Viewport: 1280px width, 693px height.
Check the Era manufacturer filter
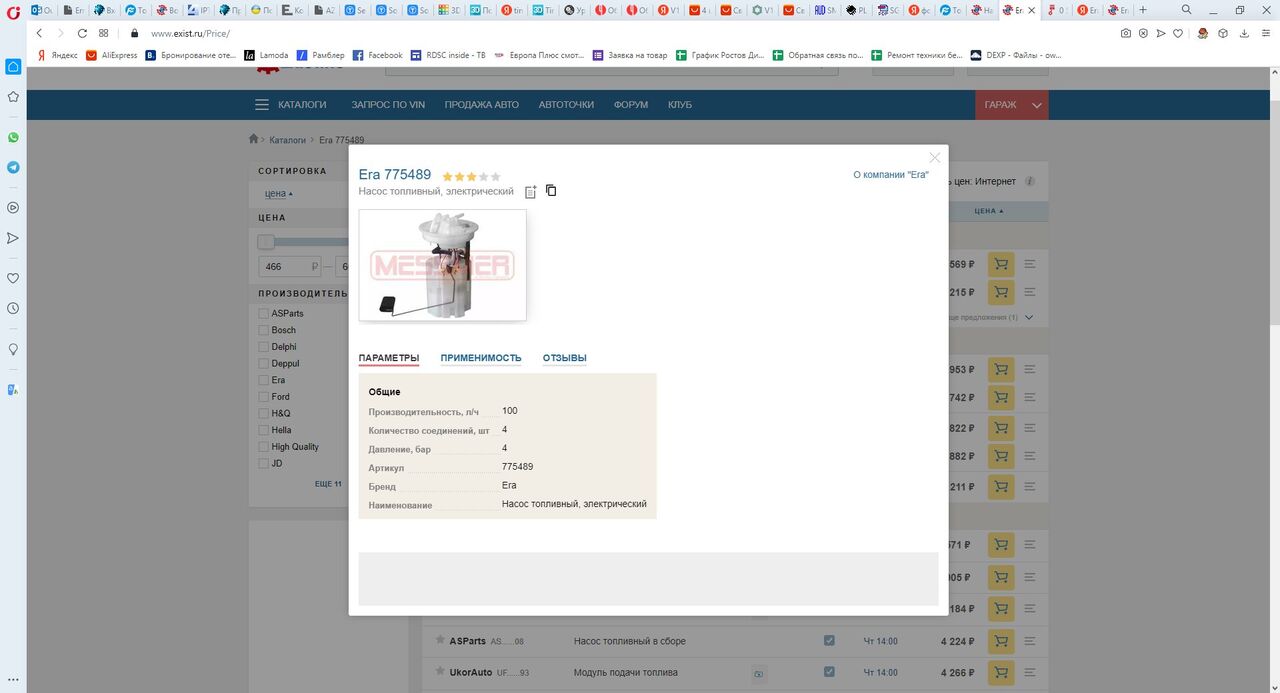click(x=264, y=380)
